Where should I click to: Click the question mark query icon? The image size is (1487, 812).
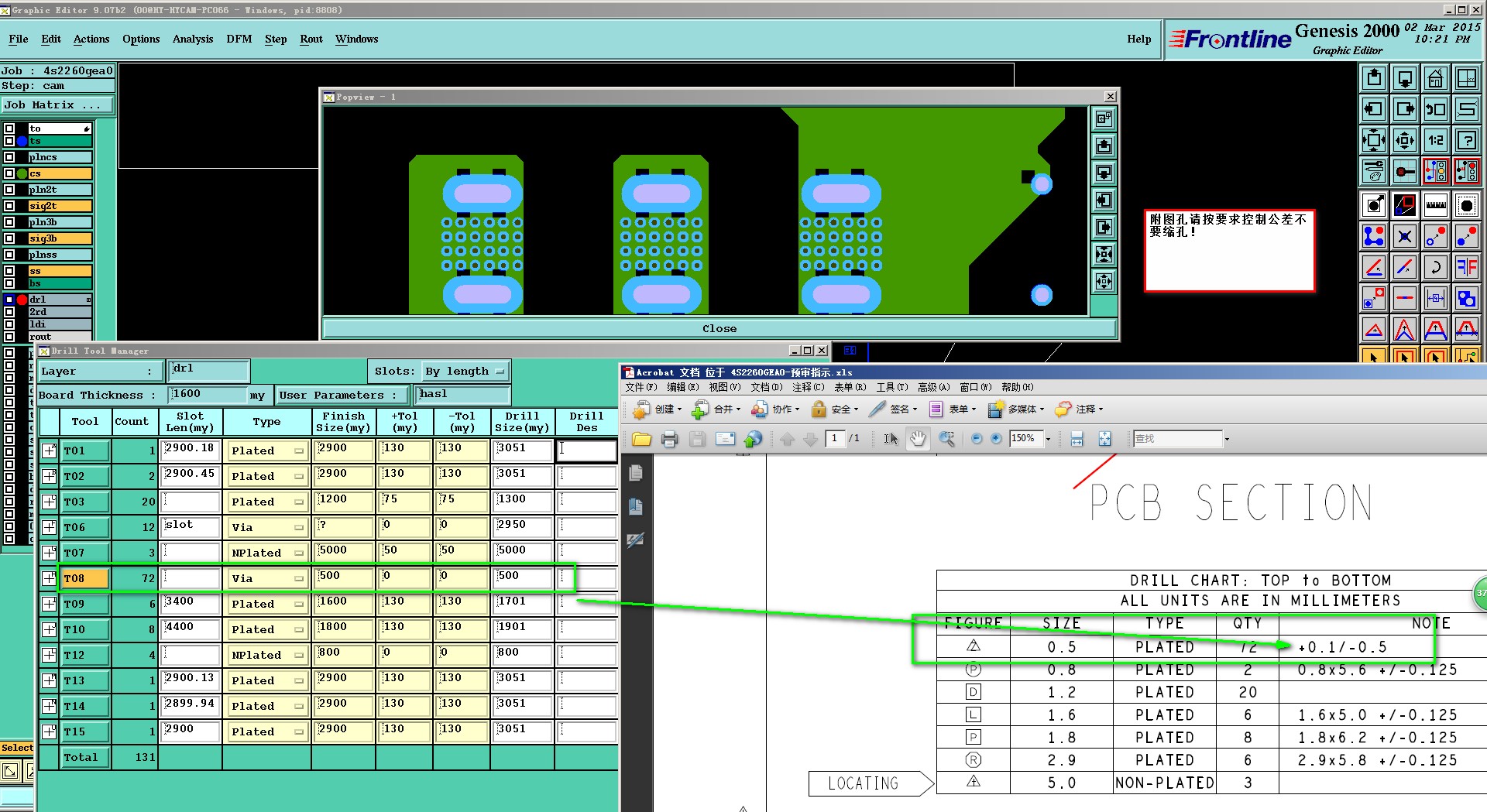(1466, 140)
